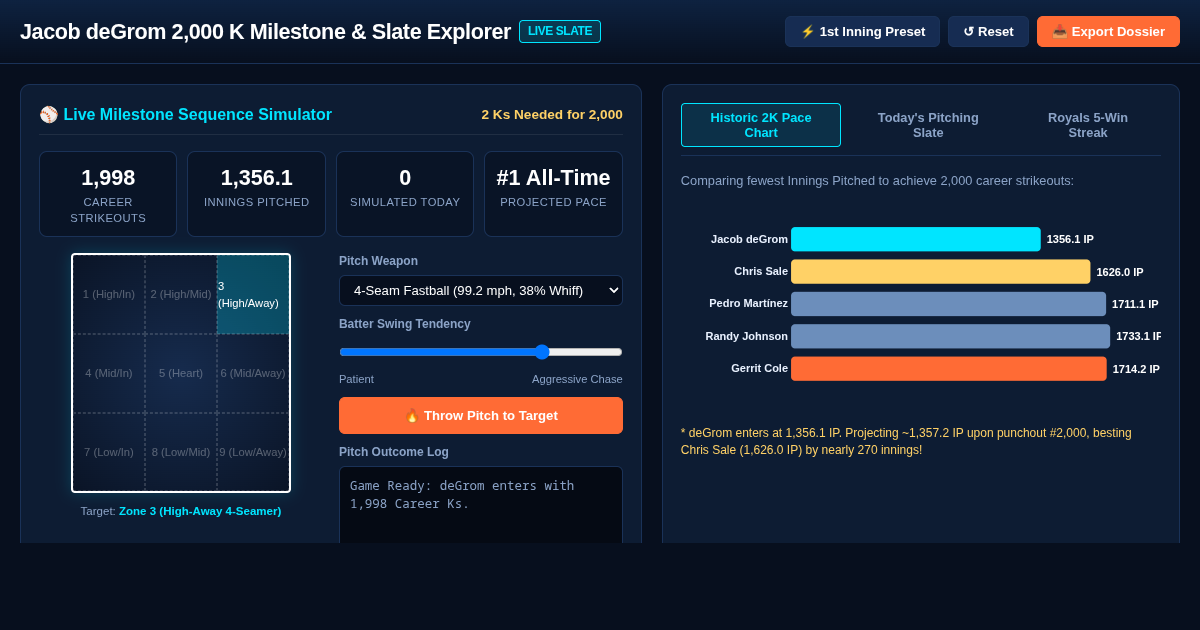Throw pitch to target
This screenshot has height=630, width=1200.
click(x=481, y=415)
